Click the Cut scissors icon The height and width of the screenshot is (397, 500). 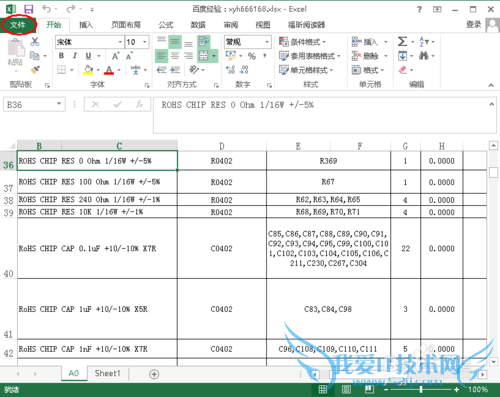(x=35, y=42)
